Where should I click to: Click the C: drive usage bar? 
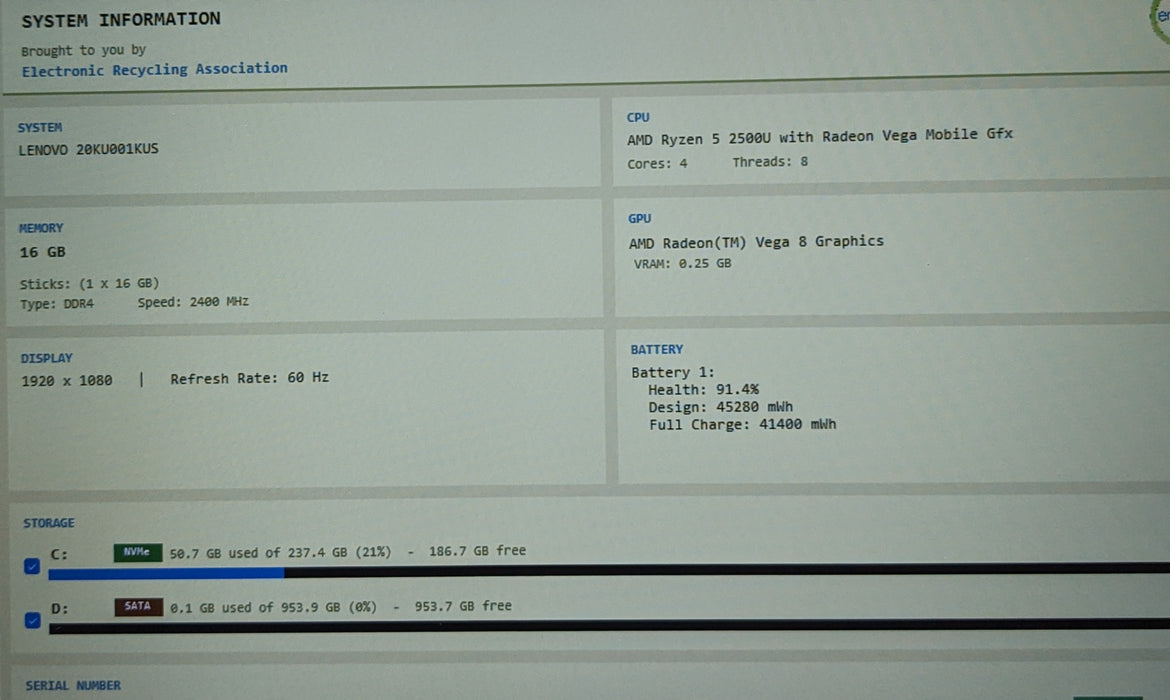[609, 572]
